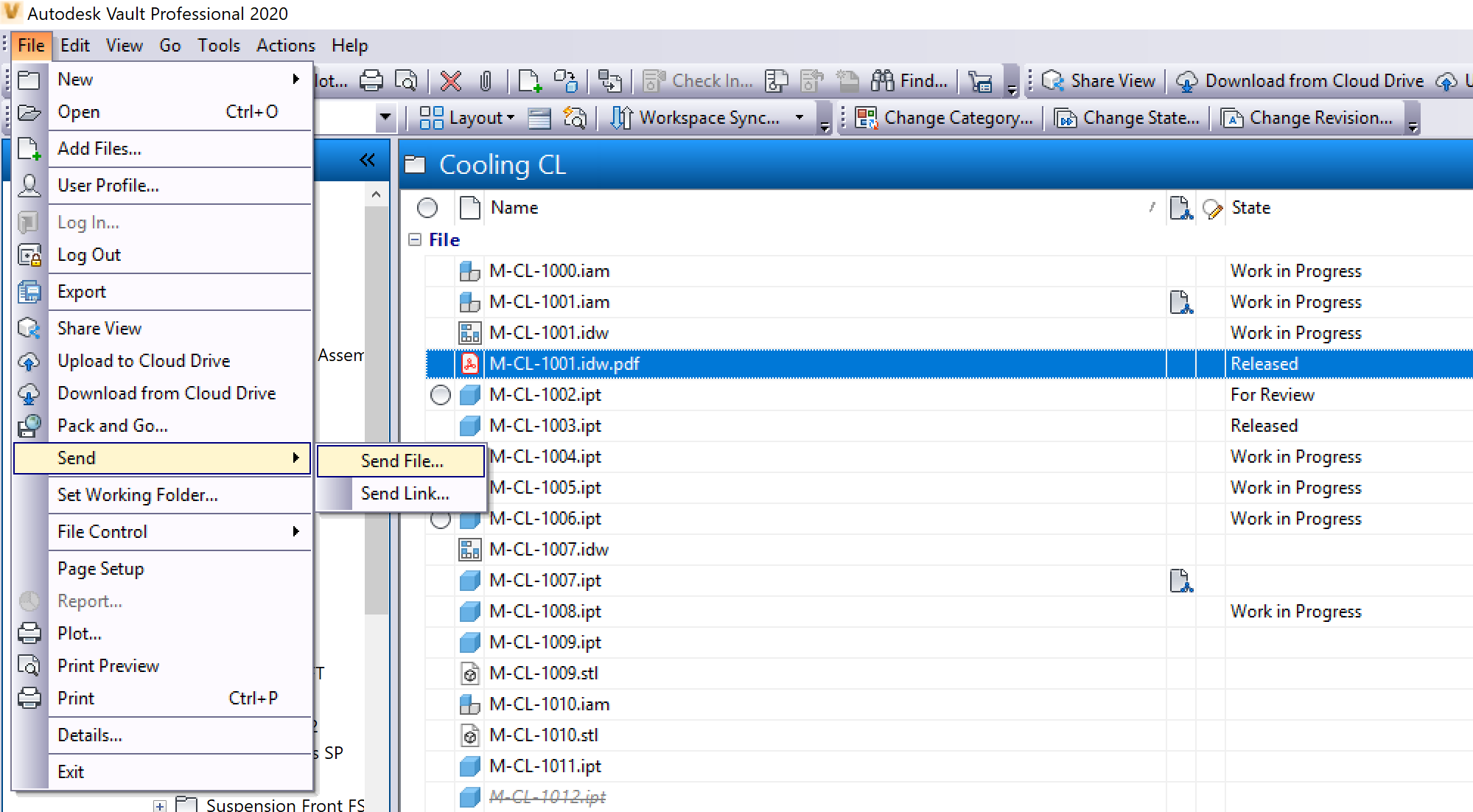Click the PDF icon of M-CL-1001.idw.pdf
Image resolution: width=1473 pixels, height=812 pixels.
click(x=469, y=363)
